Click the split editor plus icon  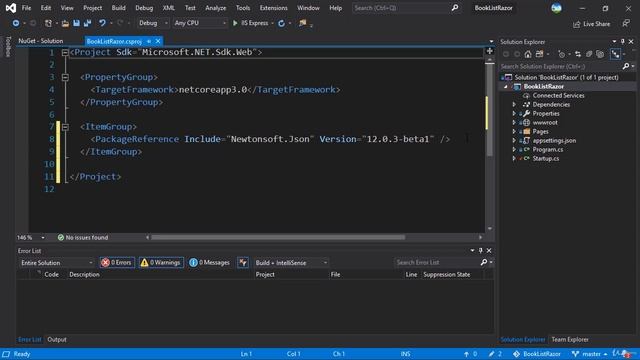pyautogui.click(x=489, y=51)
